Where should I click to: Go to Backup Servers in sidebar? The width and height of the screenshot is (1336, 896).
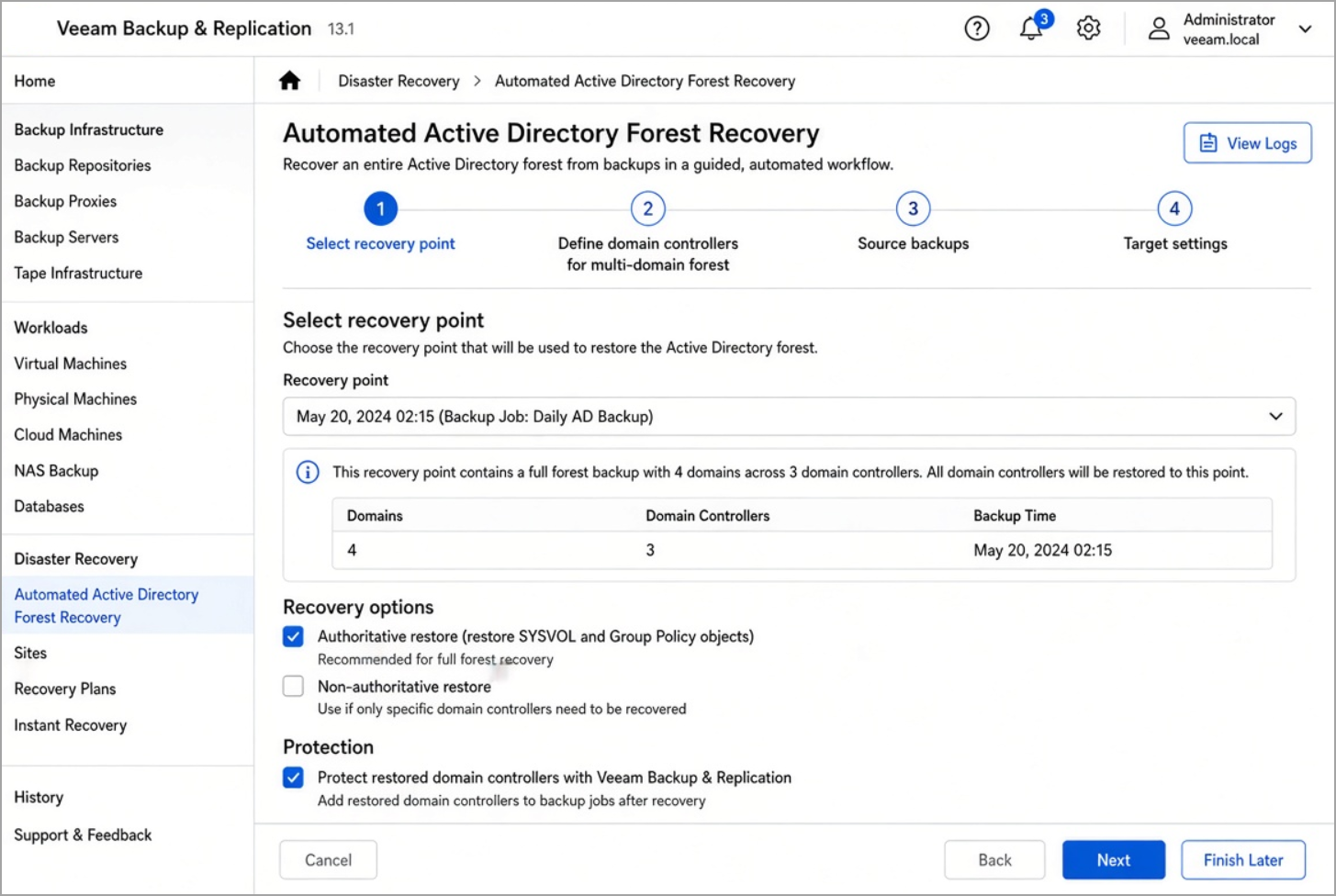66,237
